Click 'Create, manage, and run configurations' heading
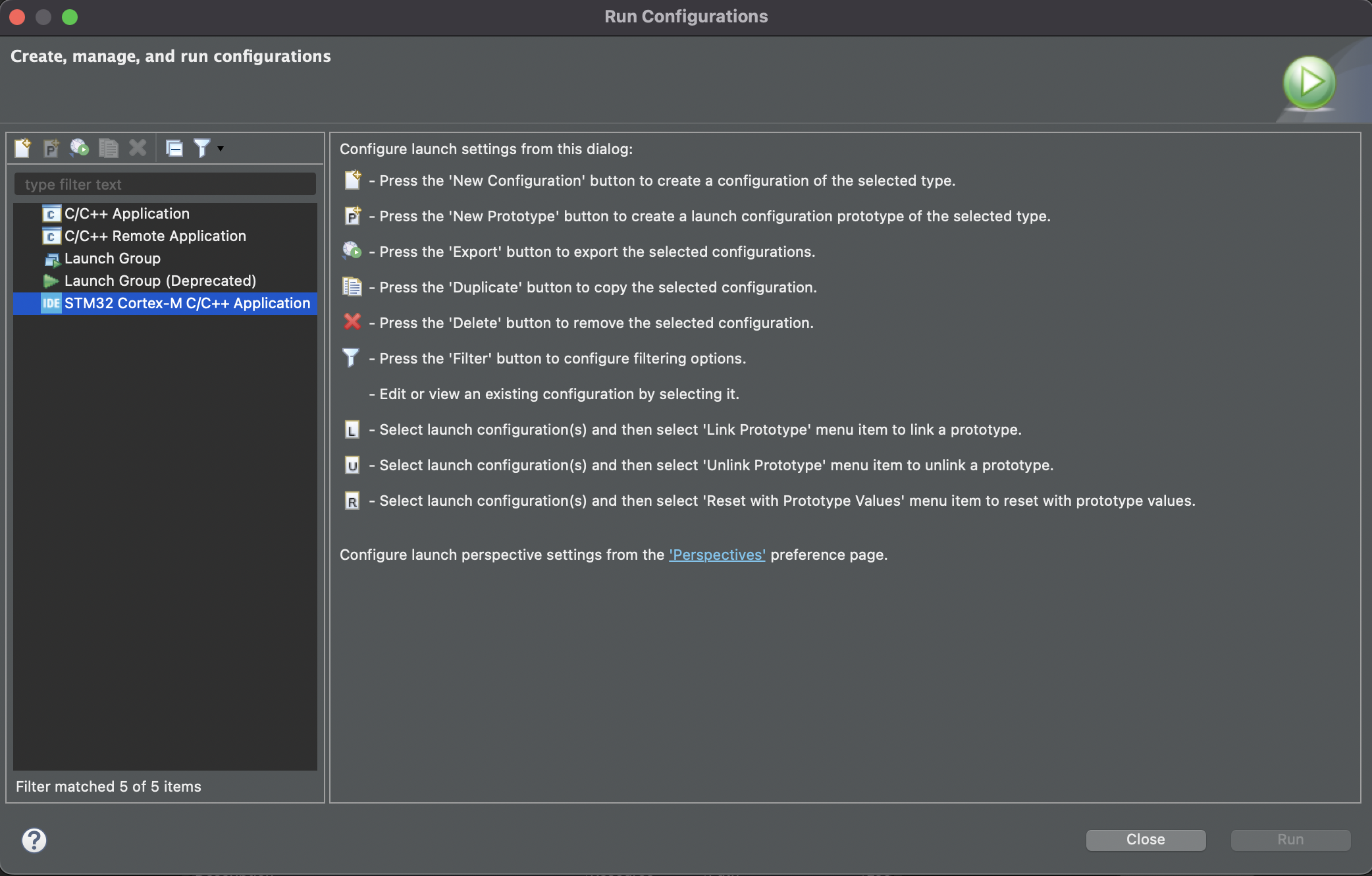The height and width of the screenshot is (876, 1372). pos(171,57)
